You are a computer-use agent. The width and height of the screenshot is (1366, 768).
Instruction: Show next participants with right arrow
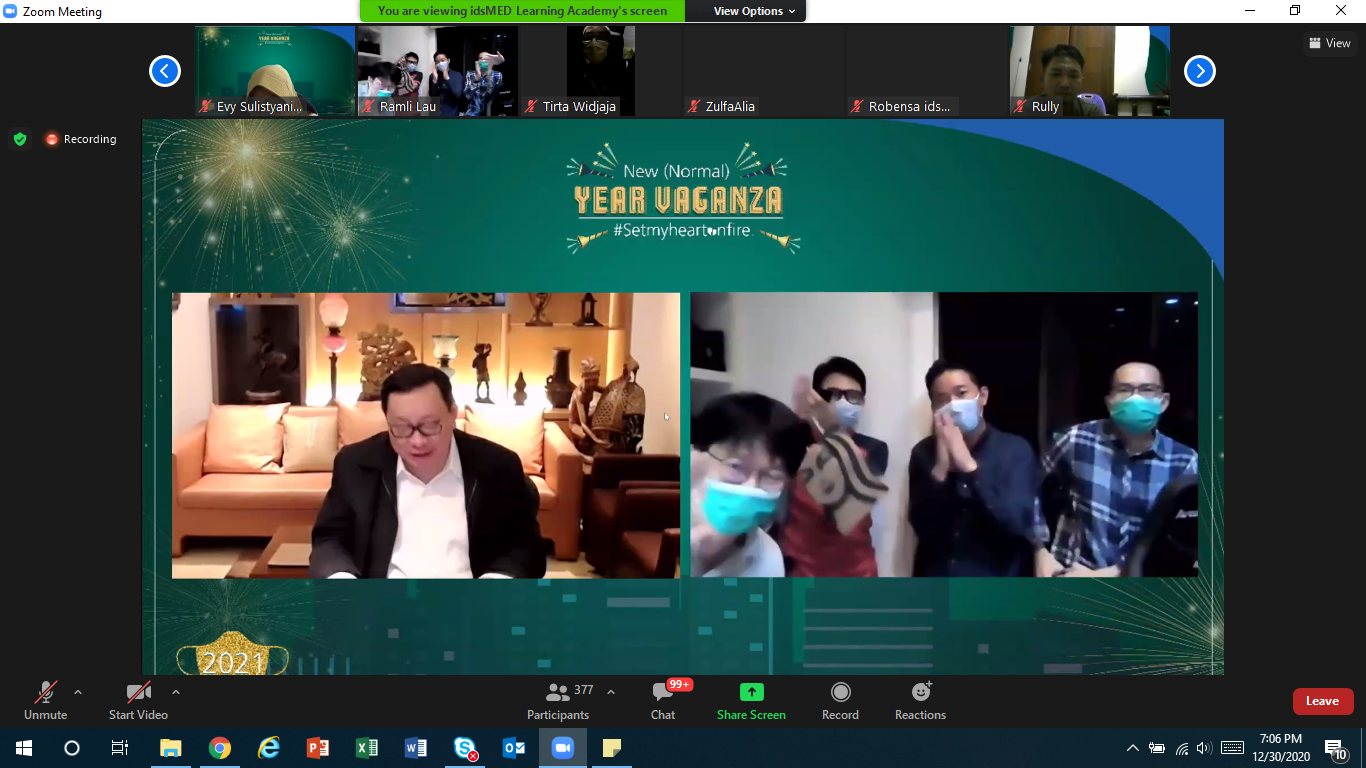1200,71
